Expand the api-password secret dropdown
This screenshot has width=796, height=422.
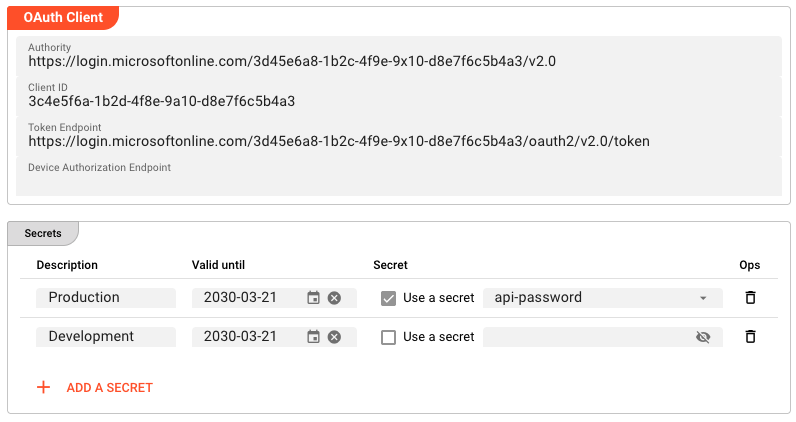(703, 298)
